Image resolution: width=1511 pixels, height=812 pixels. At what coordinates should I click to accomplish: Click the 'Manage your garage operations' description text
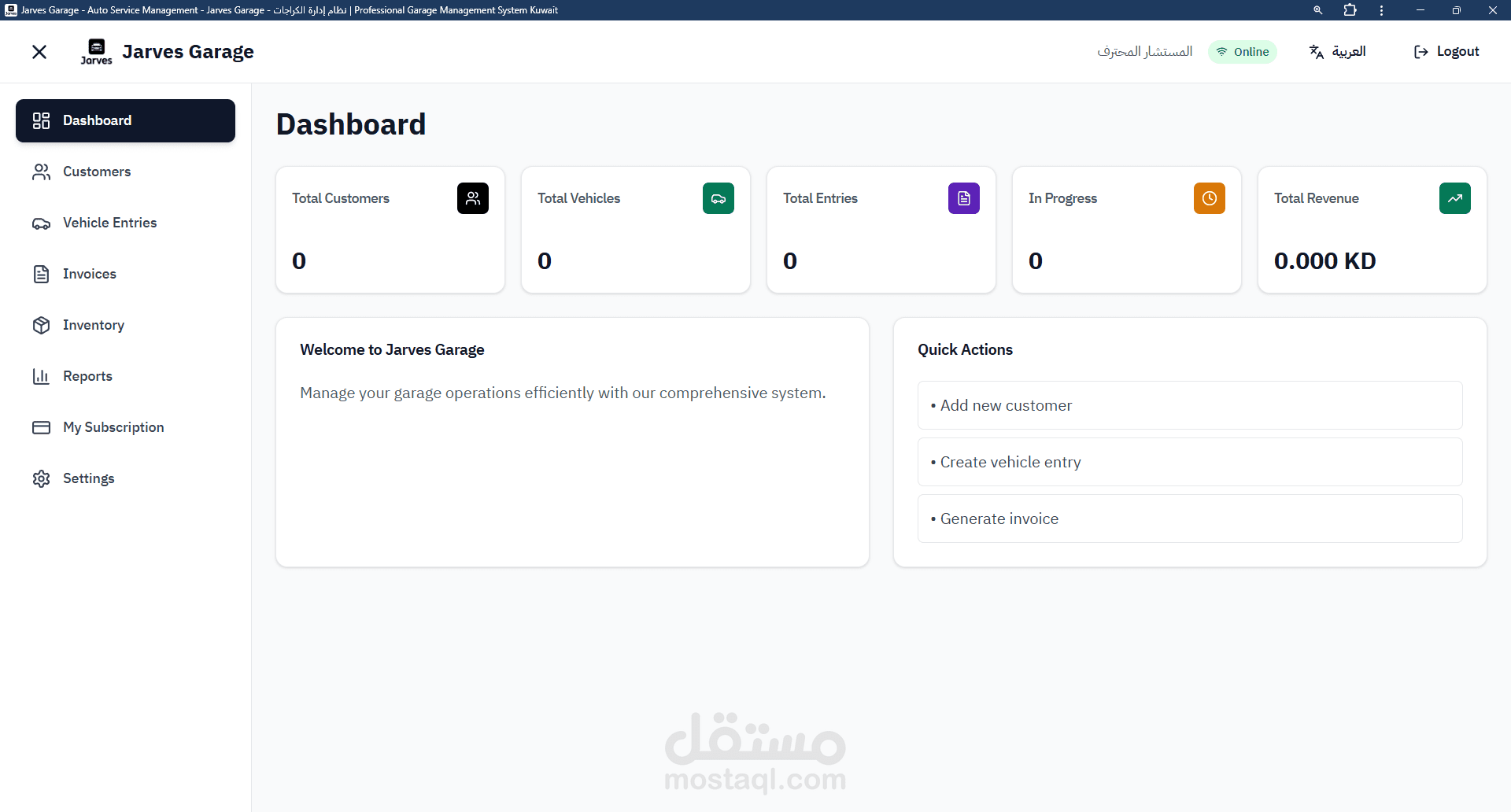563,393
